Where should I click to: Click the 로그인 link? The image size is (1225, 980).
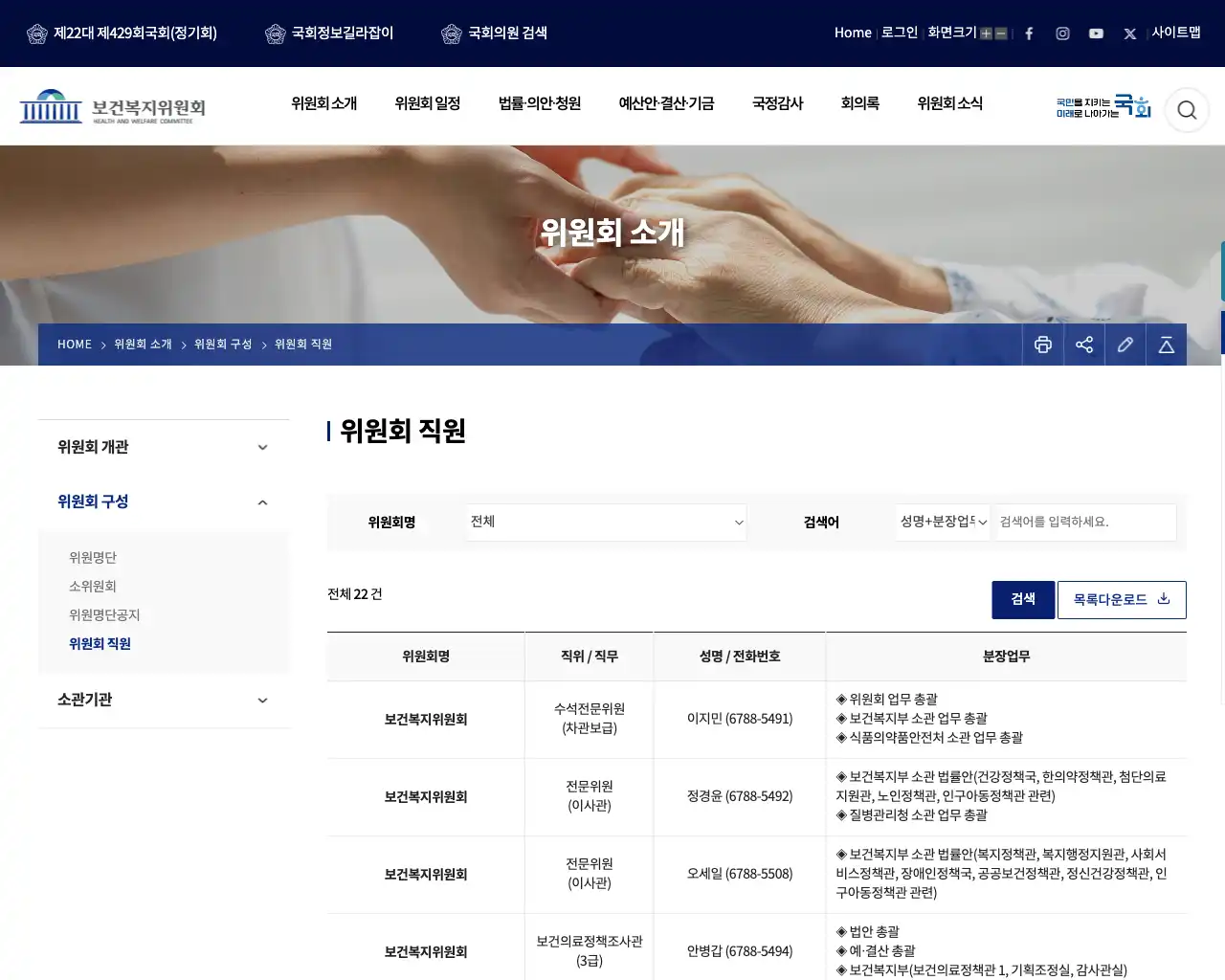[x=900, y=33]
